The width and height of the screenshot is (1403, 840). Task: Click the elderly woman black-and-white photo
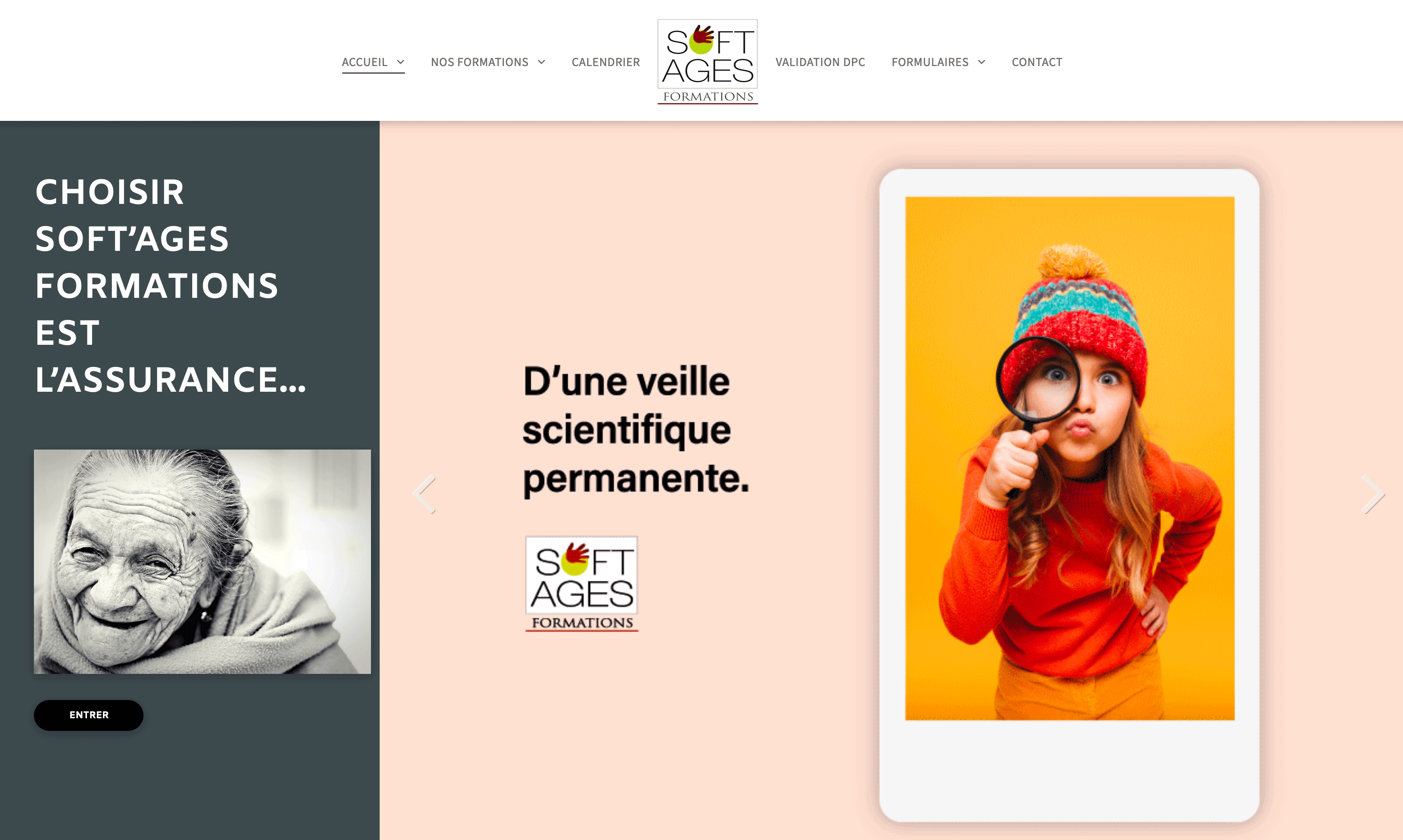(x=202, y=561)
